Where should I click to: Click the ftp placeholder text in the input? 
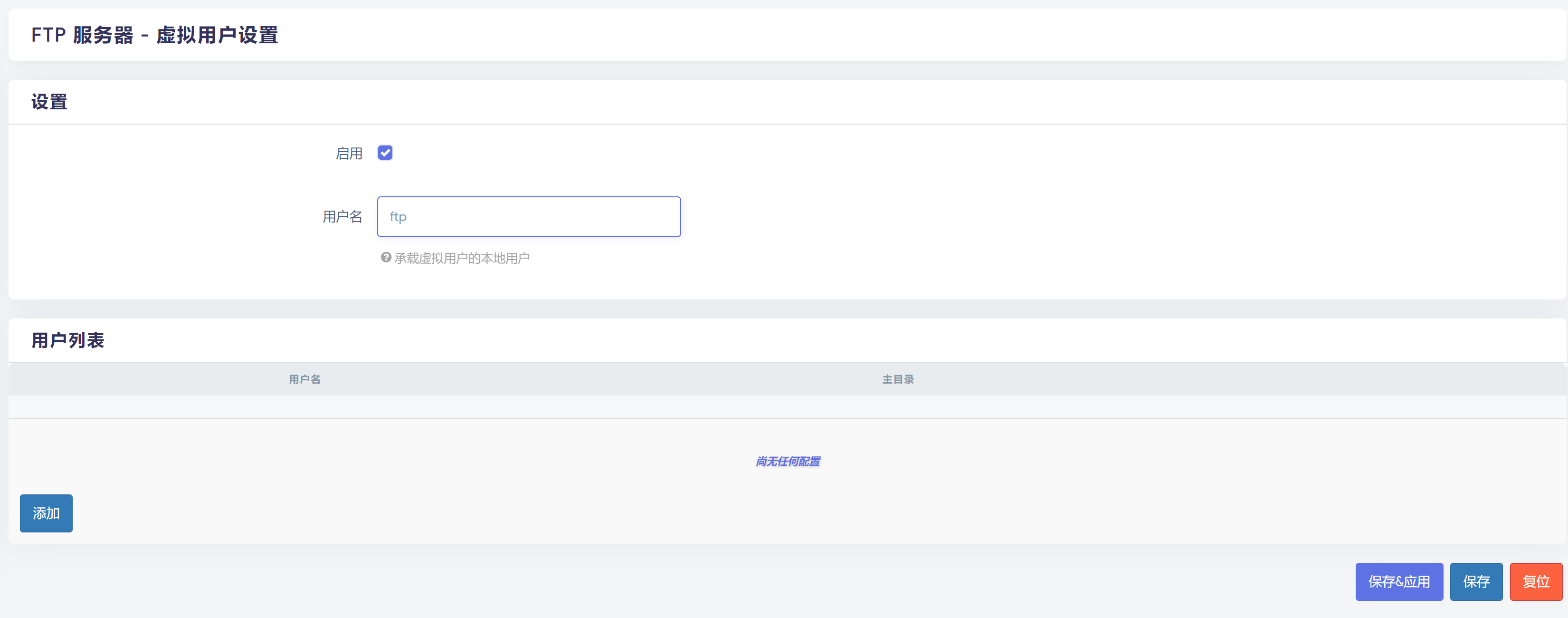398,217
